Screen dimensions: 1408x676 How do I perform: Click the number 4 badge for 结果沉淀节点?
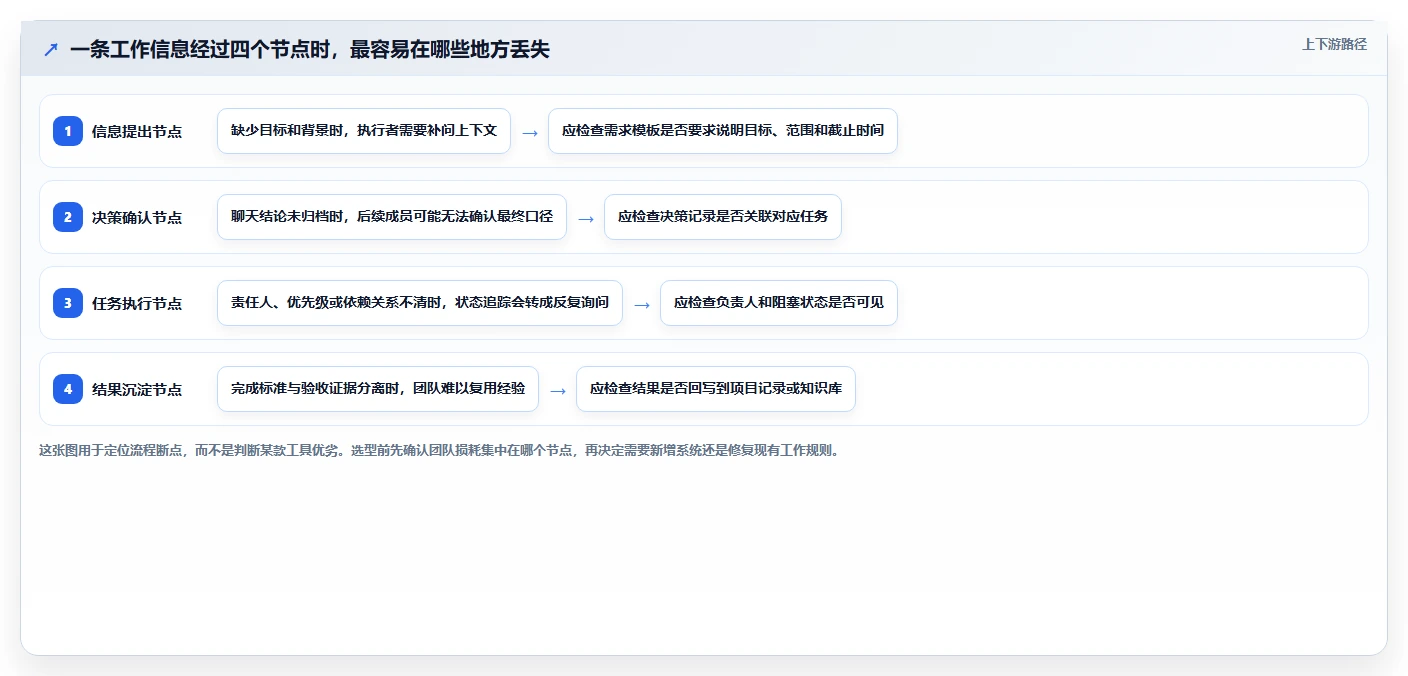tap(68, 389)
